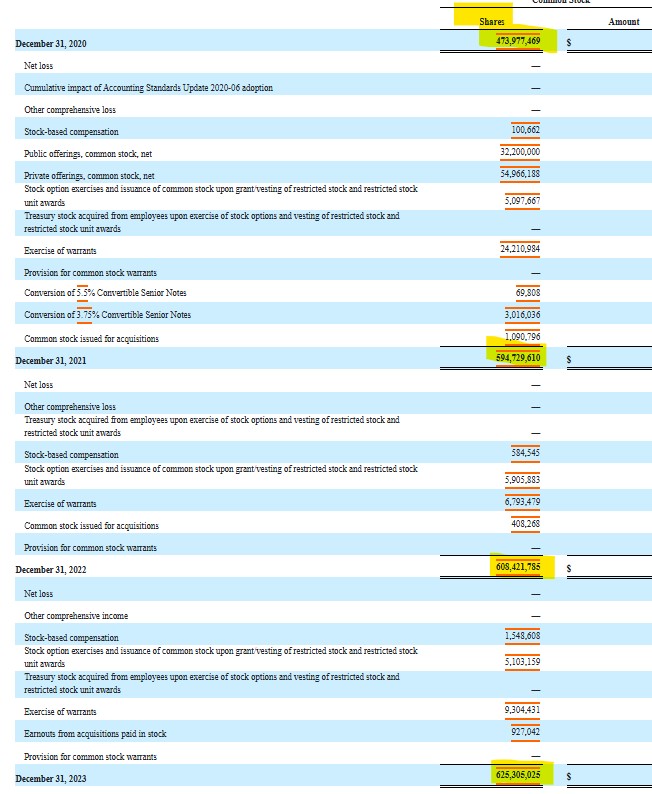This screenshot has height=794, width=652.
Task: Select the value 54,966,188
Action: pyautogui.click(x=520, y=174)
